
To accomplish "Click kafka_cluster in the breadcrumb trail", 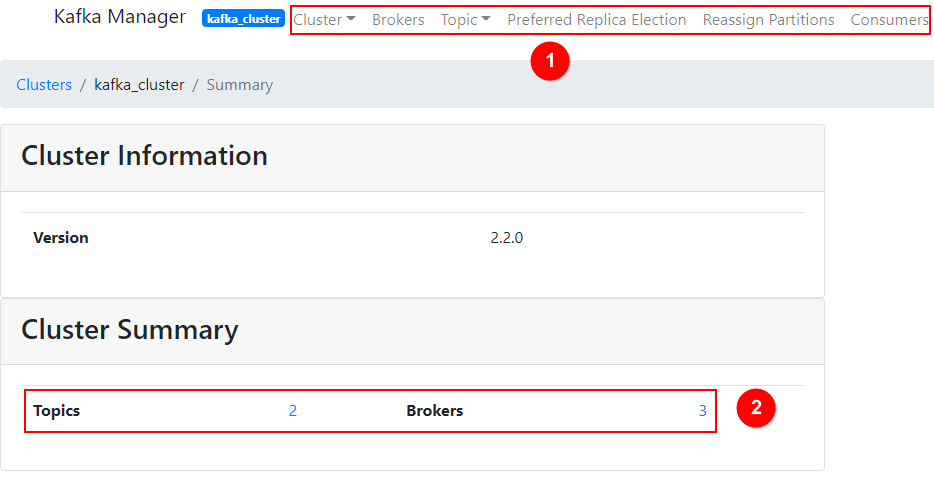I will click(x=139, y=85).
